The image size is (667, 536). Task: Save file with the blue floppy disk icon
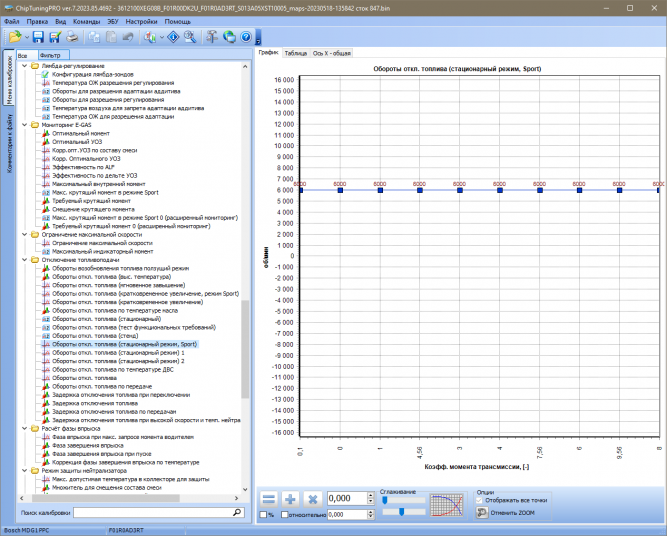pos(38,37)
